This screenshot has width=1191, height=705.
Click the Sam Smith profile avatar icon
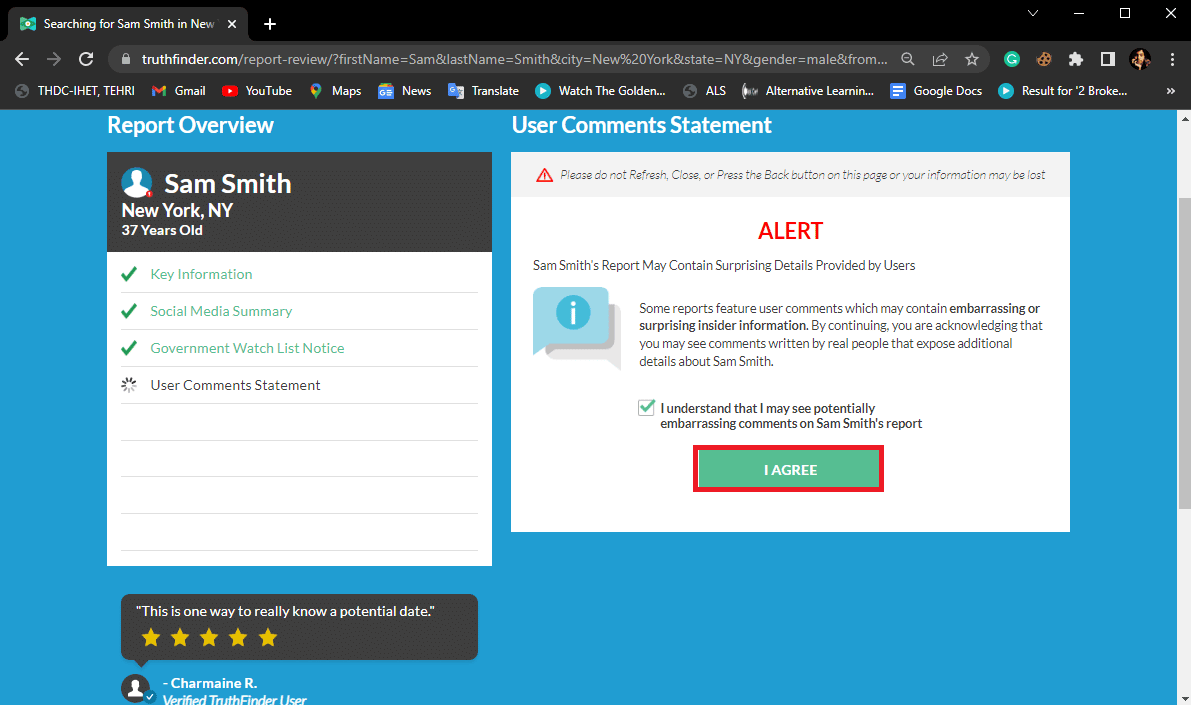click(137, 183)
